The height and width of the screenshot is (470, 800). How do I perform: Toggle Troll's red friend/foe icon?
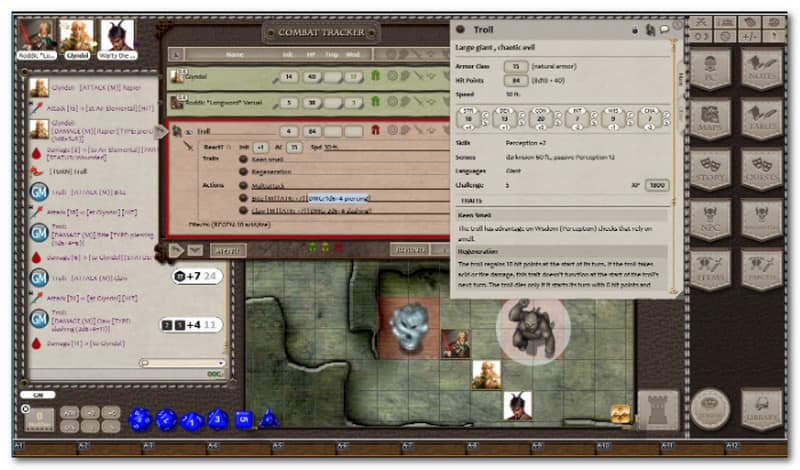(x=376, y=131)
